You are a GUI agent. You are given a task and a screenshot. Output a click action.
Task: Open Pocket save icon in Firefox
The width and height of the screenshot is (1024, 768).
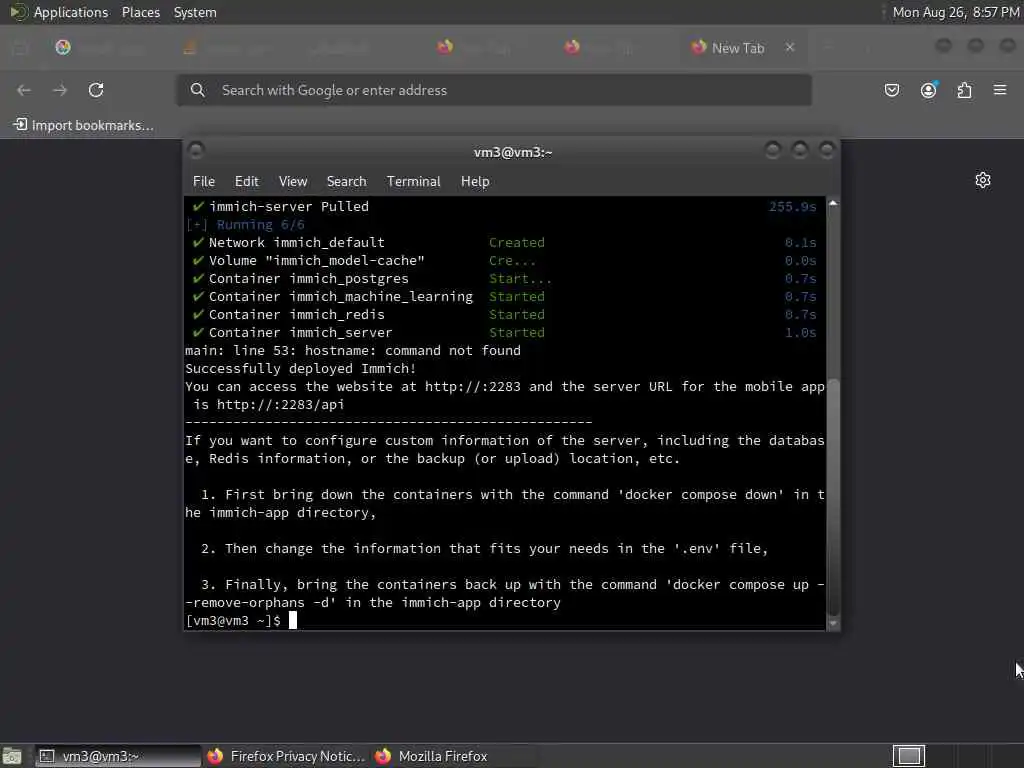tap(892, 90)
